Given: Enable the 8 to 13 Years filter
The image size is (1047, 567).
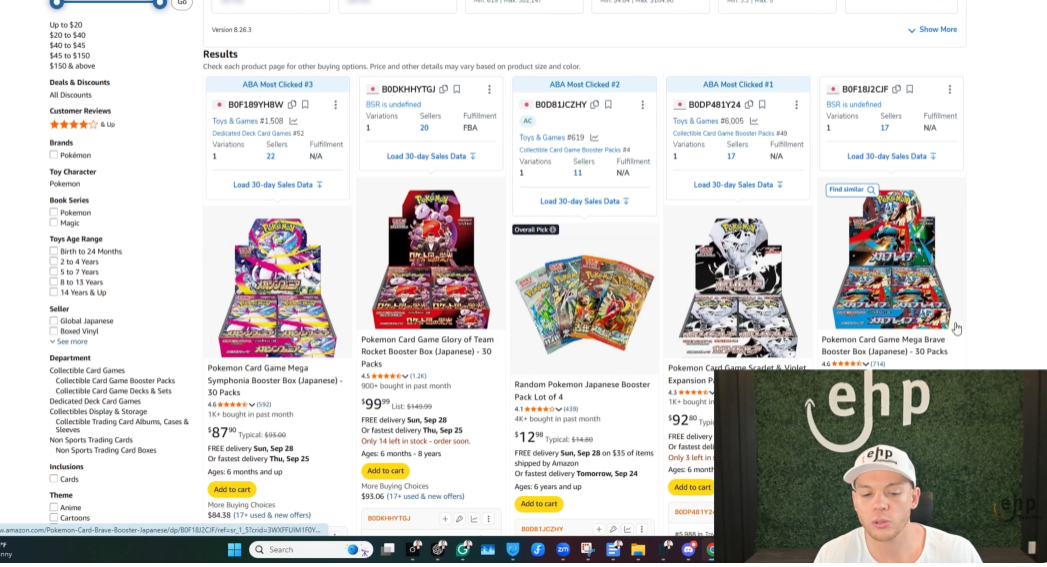Looking at the screenshot, I should [x=53, y=282].
